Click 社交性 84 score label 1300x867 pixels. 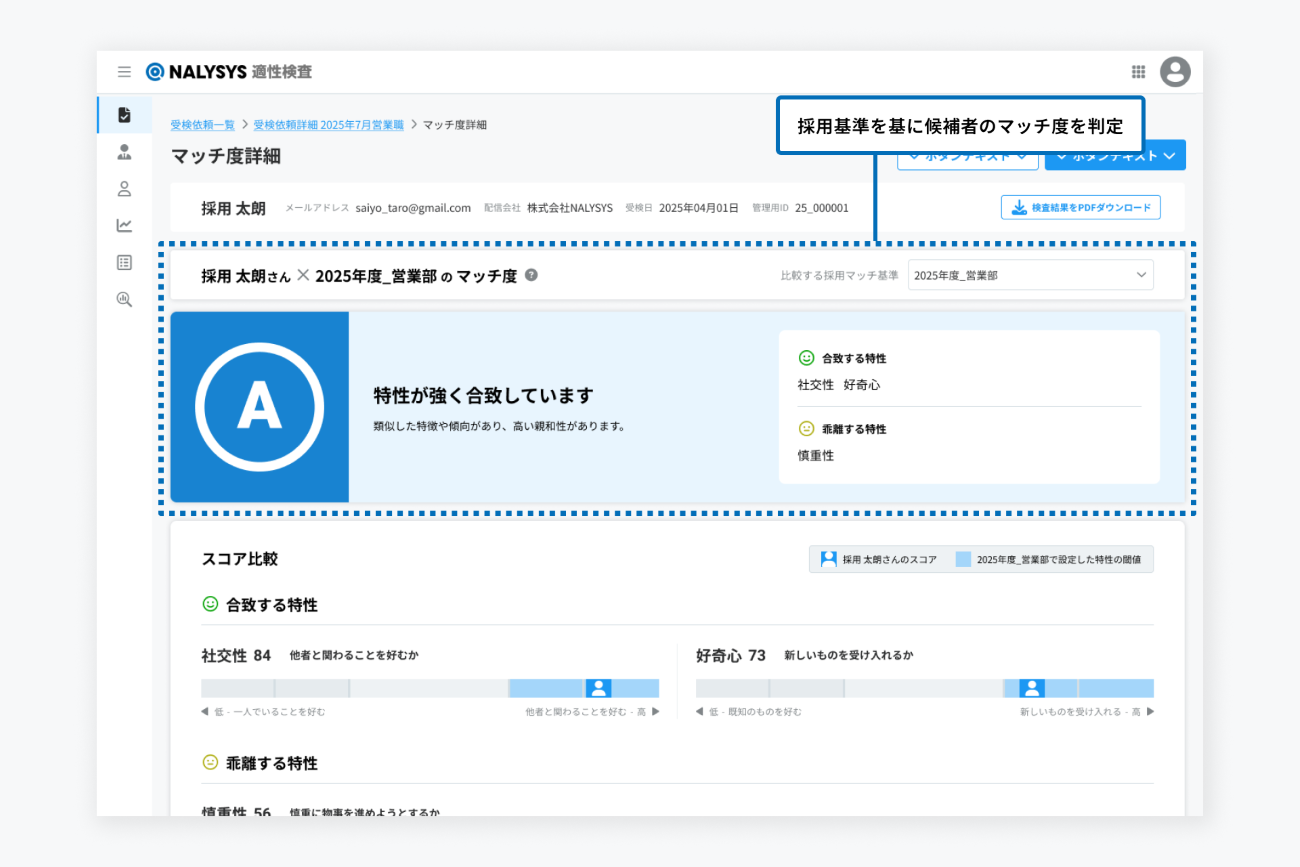pyautogui.click(x=236, y=656)
